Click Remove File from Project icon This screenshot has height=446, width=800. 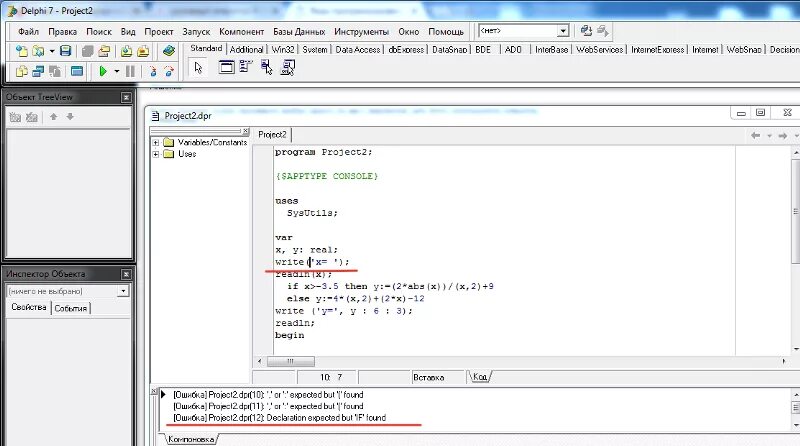pos(143,51)
